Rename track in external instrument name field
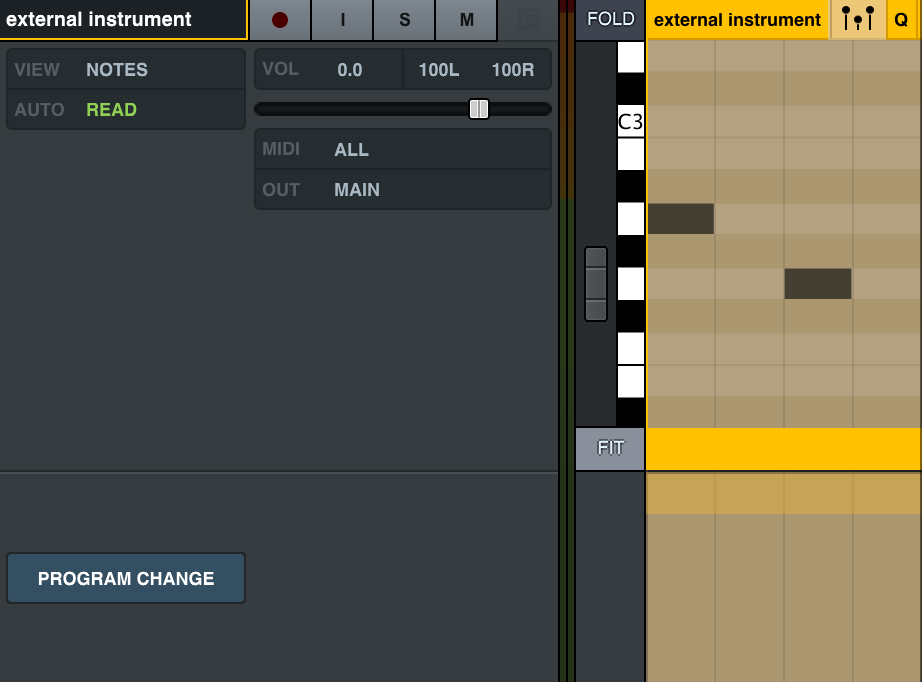The image size is (922, 682). 123,19
